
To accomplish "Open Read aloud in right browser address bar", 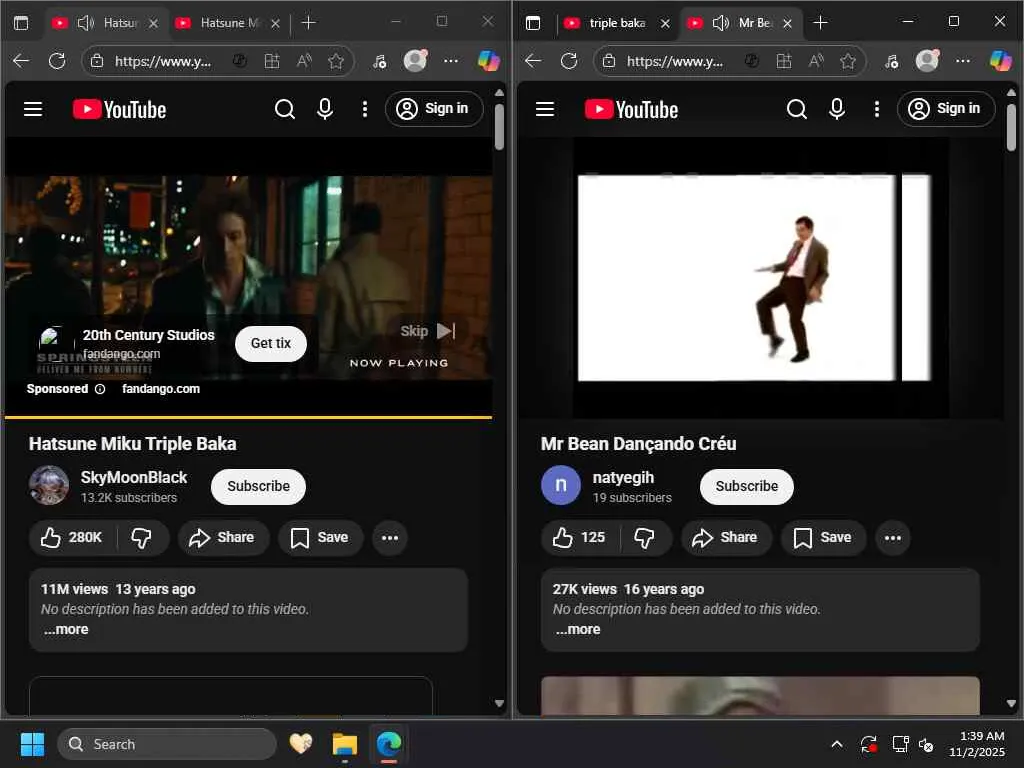I will pos(816,61).
